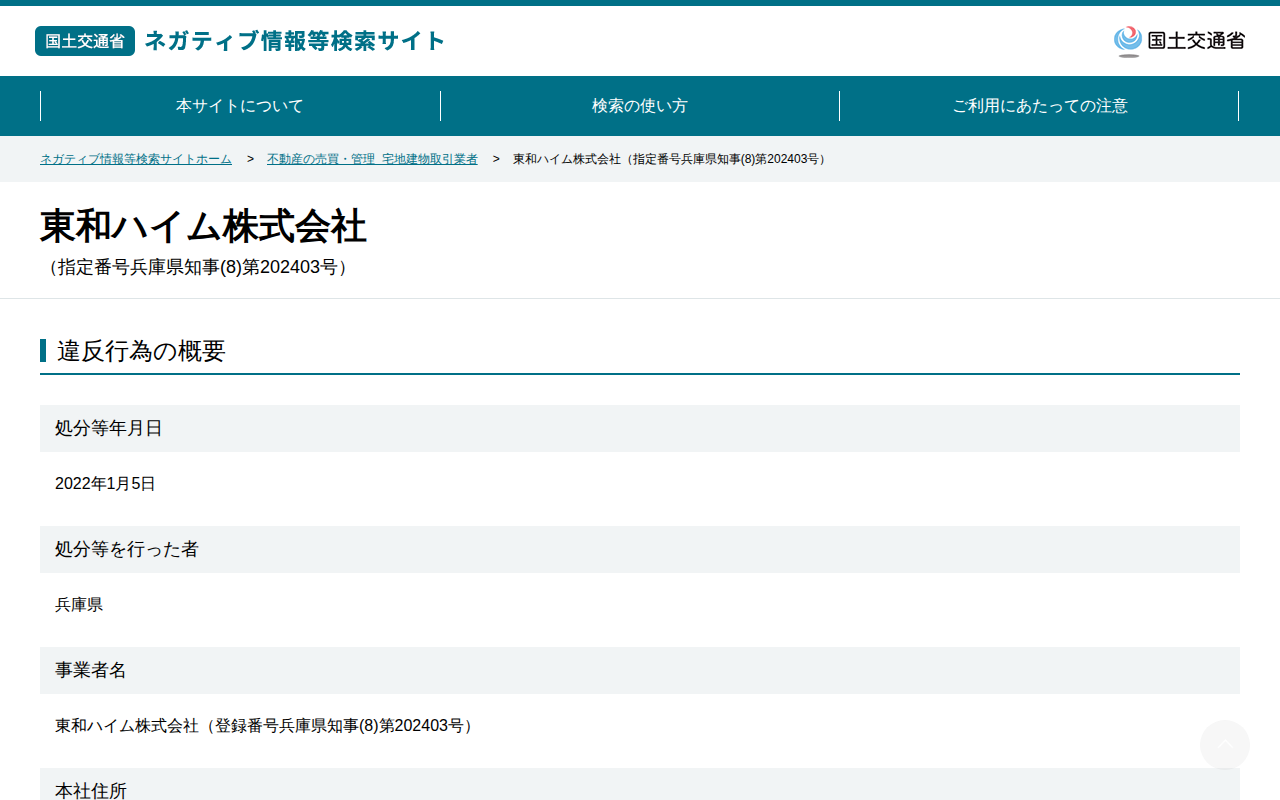The height and width of the screenshot is (800, 1280).
Task: Click the 処分等を行った者 label row
Action: tap(640, 549)
